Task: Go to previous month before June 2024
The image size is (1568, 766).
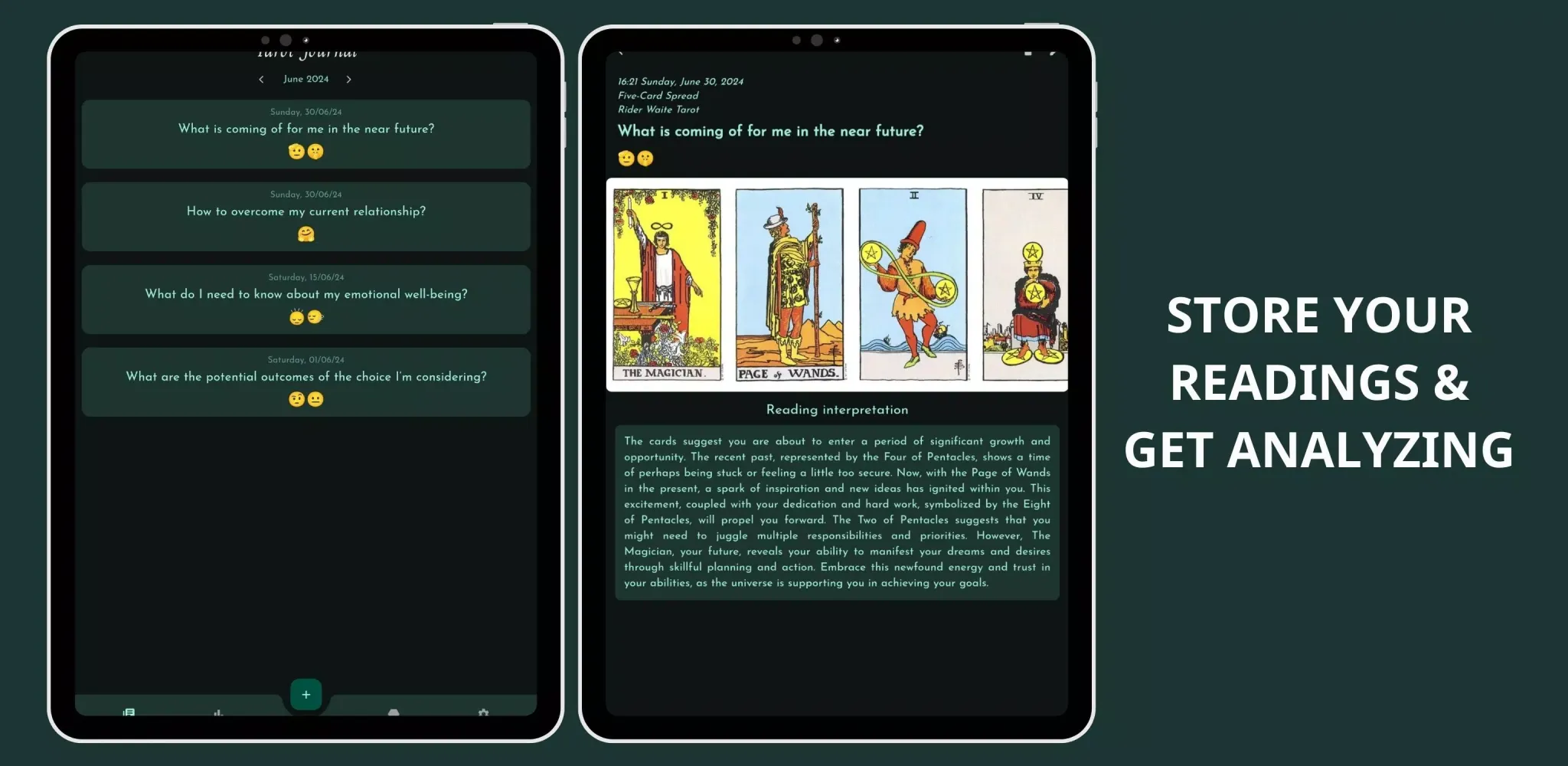Action: (261, 80)
